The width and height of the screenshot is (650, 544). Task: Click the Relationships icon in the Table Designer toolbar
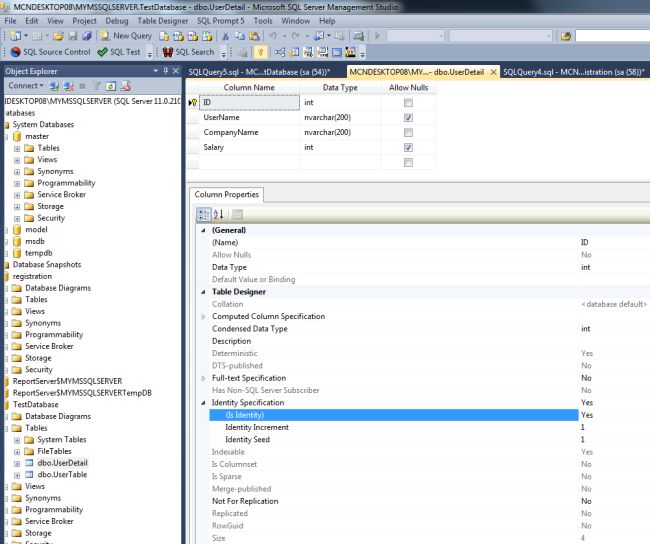coord(279,52)
